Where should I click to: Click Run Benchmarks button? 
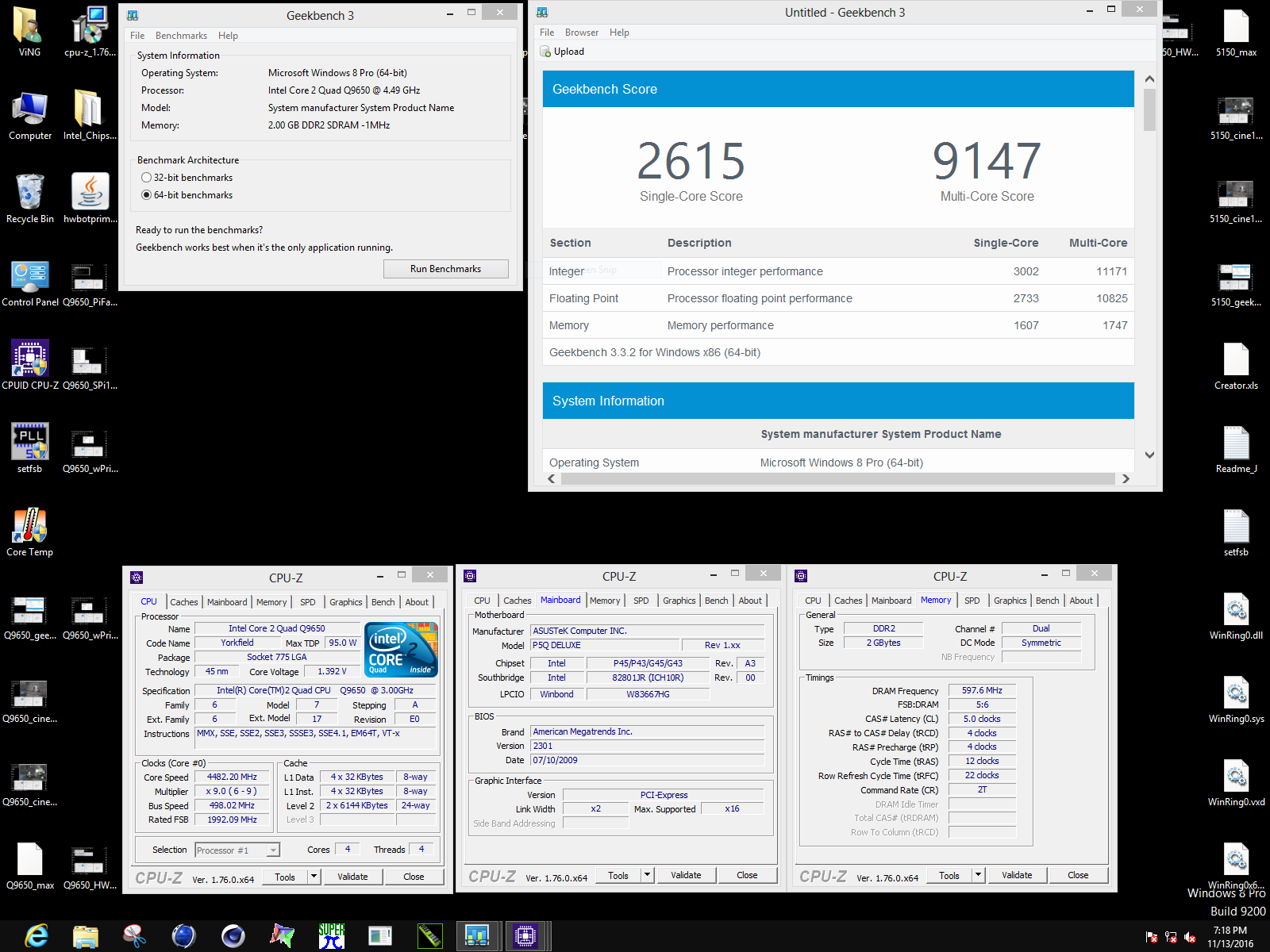coord(445,269)
